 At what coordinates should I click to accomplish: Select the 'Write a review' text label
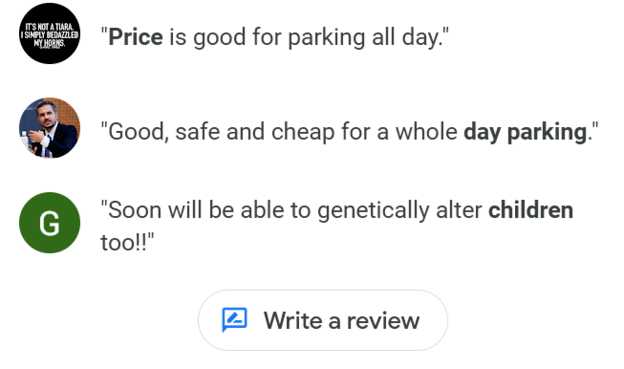coord(341,320)
